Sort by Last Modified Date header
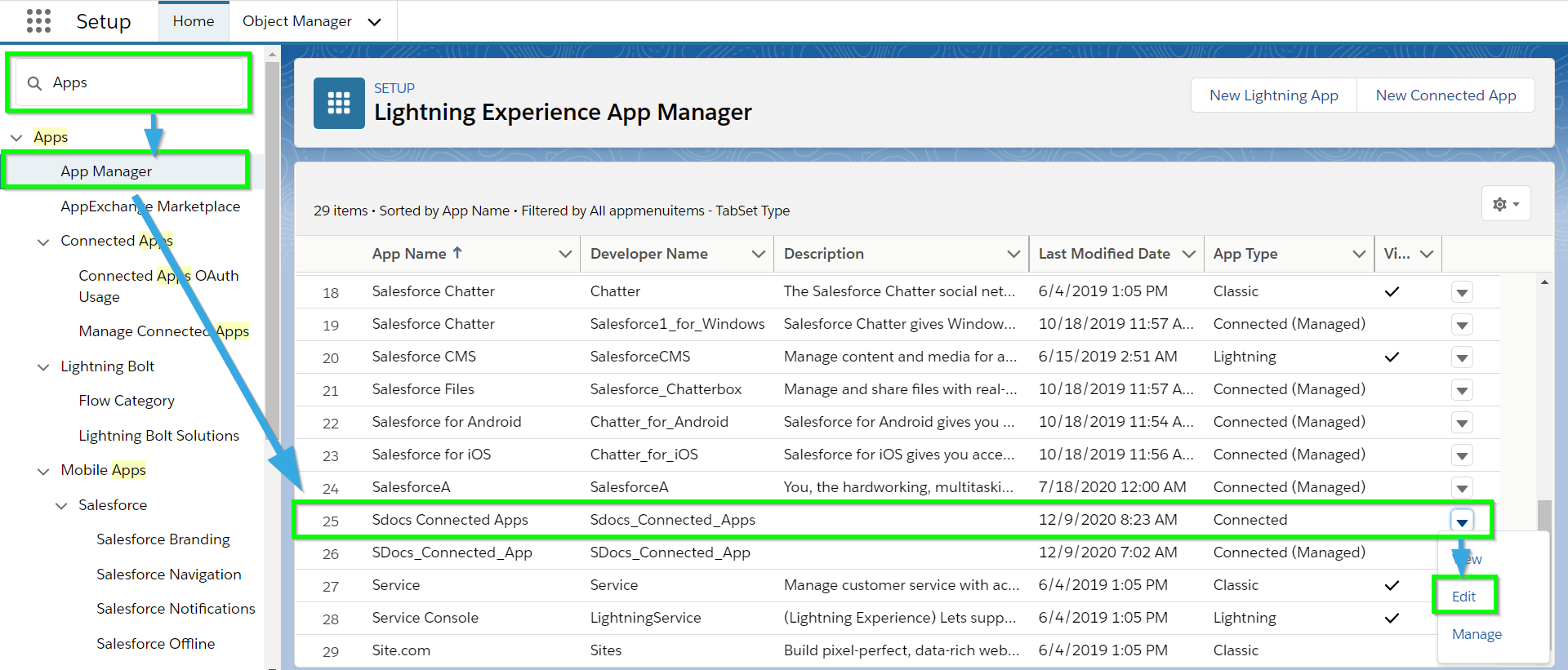The width and height of the screenshot is (1568, 670). [x=1104, y=254]
